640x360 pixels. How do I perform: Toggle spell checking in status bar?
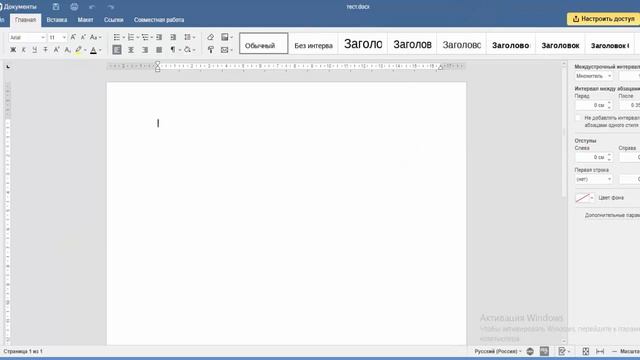pyautogui.click(x=544, y=351)
